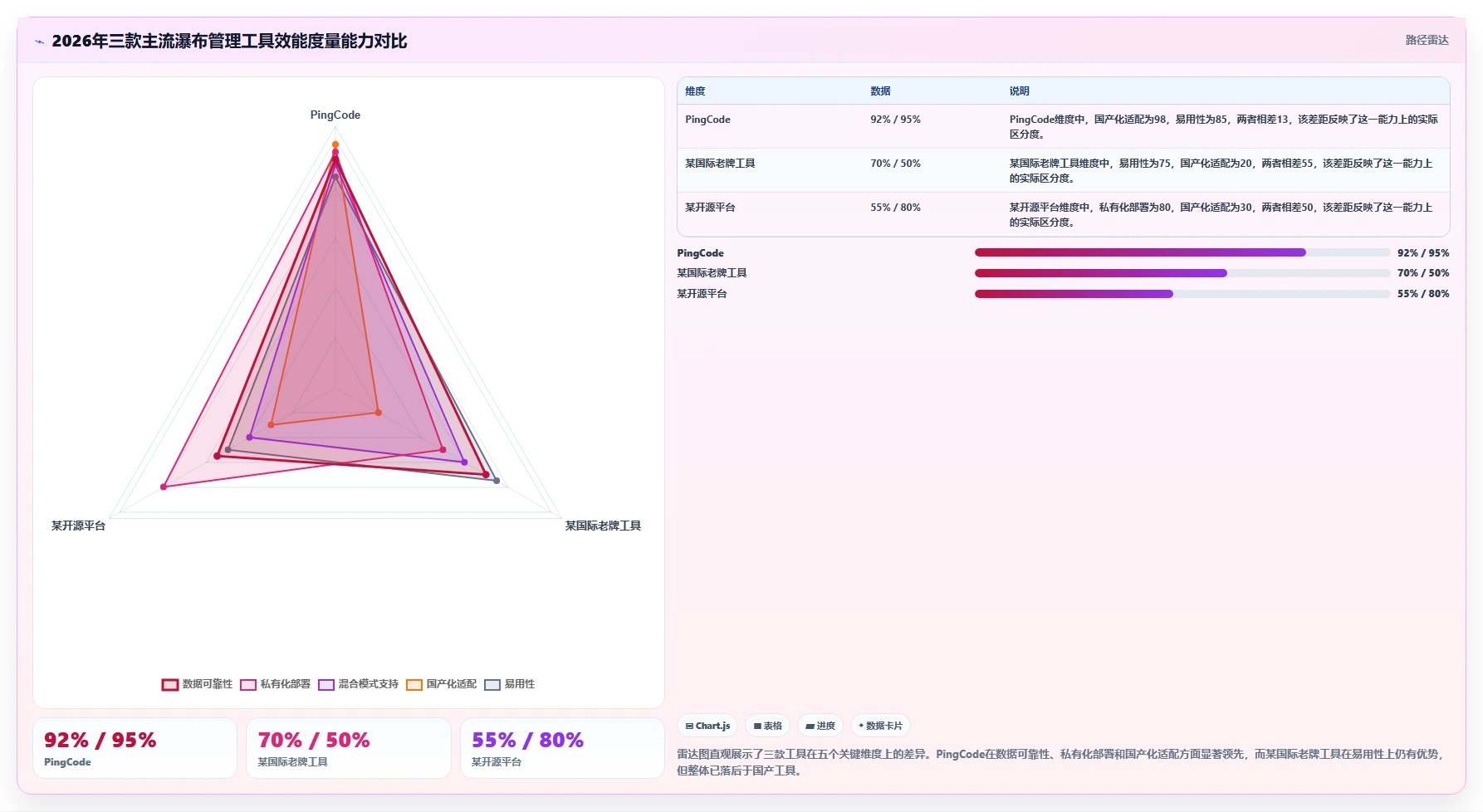The image size is (1483, 812).
Task: Click the 某开源平台 description in 说明 column
Action: [1223, 214]
